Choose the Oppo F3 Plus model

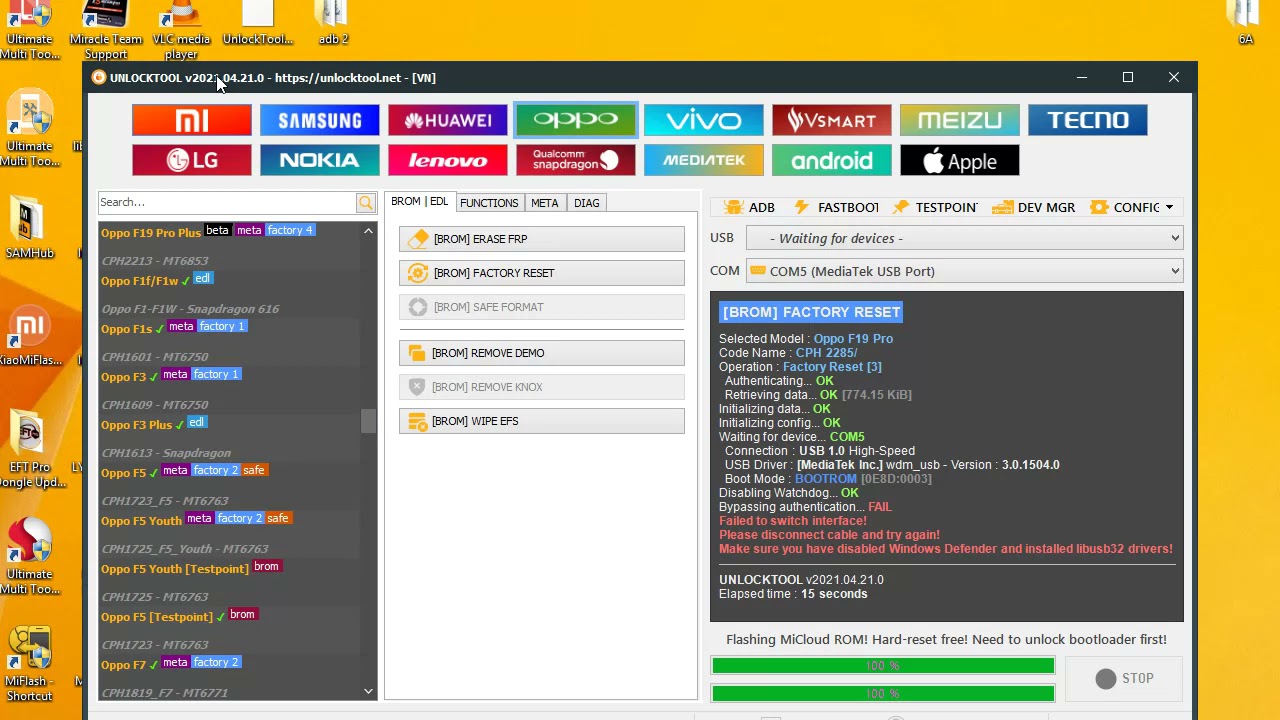click(137, 425)
